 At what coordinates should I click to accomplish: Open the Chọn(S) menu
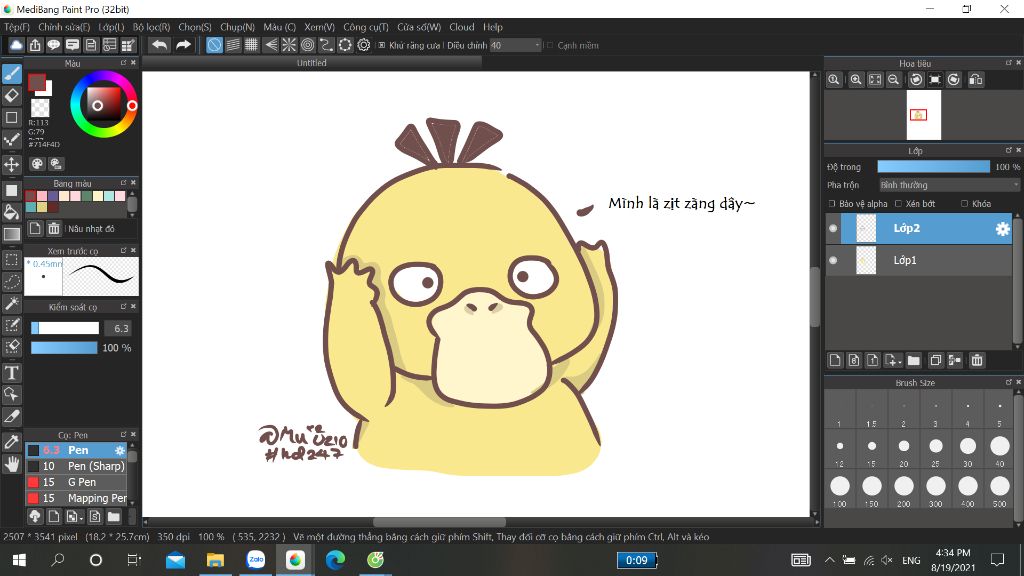point(195,27)
